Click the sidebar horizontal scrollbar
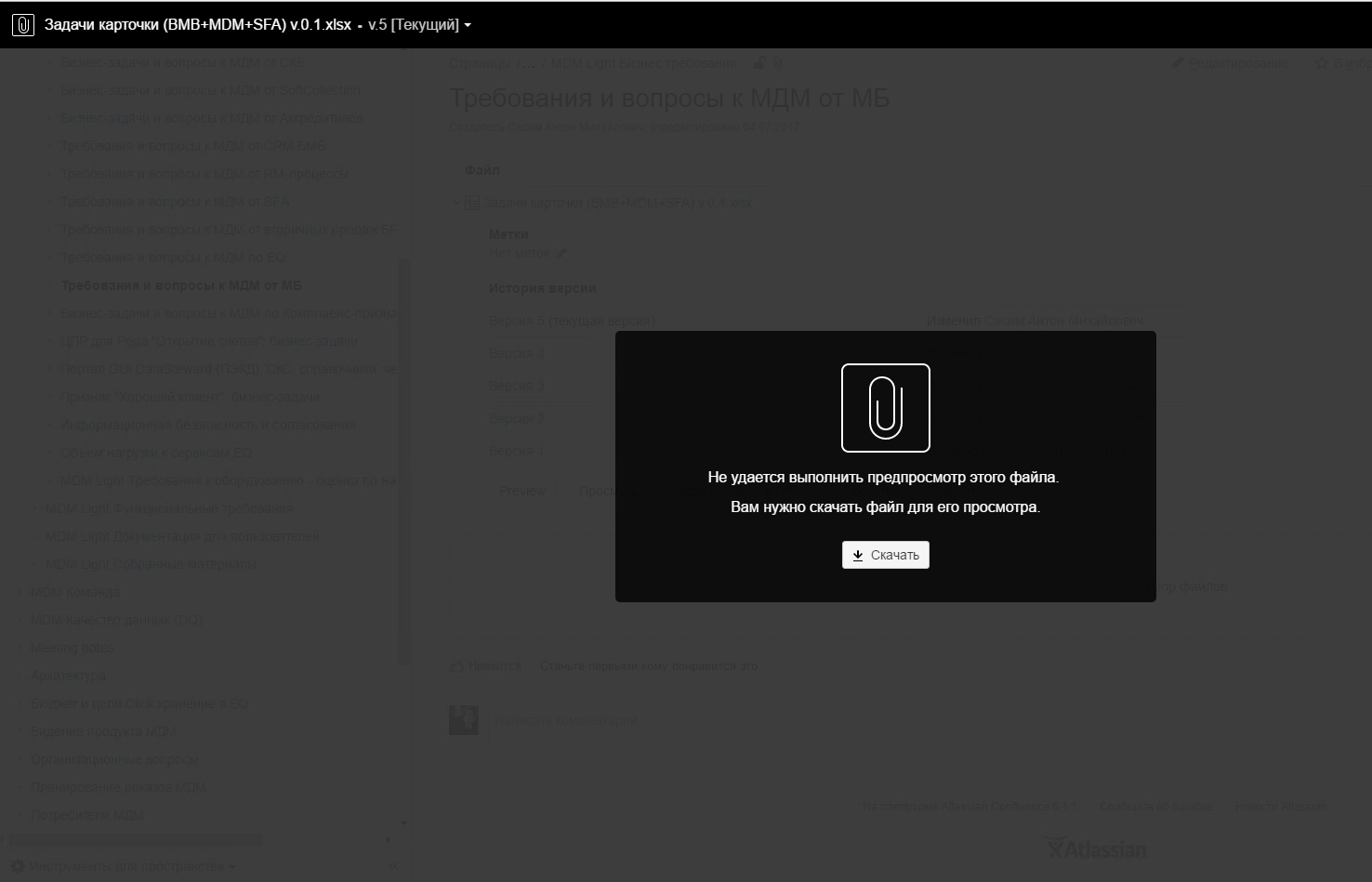The image size is (1372, 882). 135,840
